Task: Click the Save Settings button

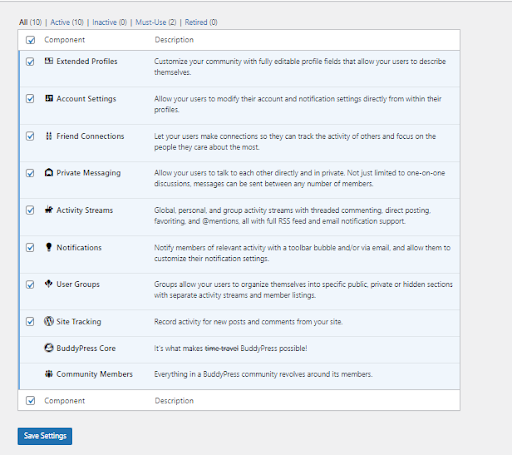Action: point(45,436)
